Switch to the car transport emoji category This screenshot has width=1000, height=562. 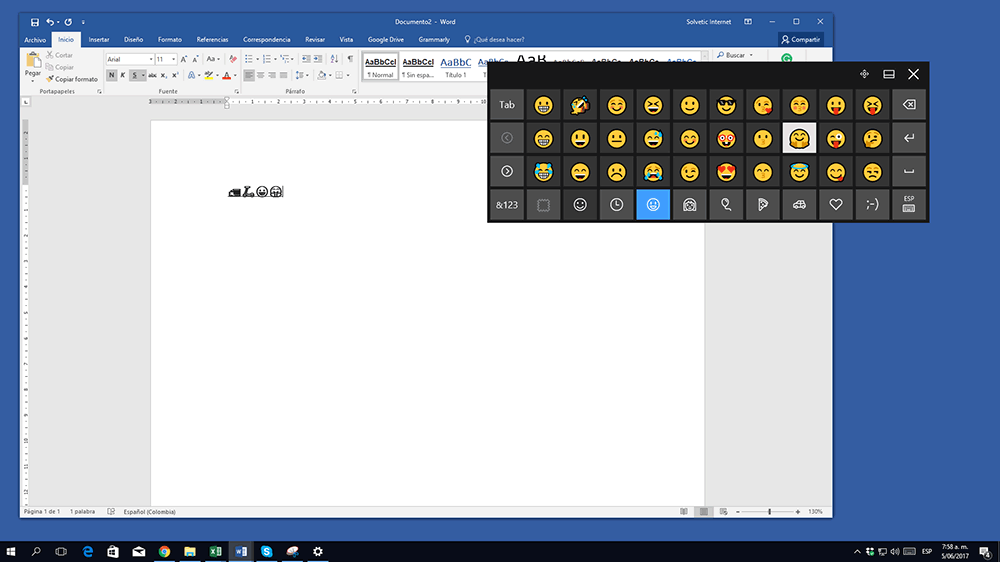[x=799, y=205]
